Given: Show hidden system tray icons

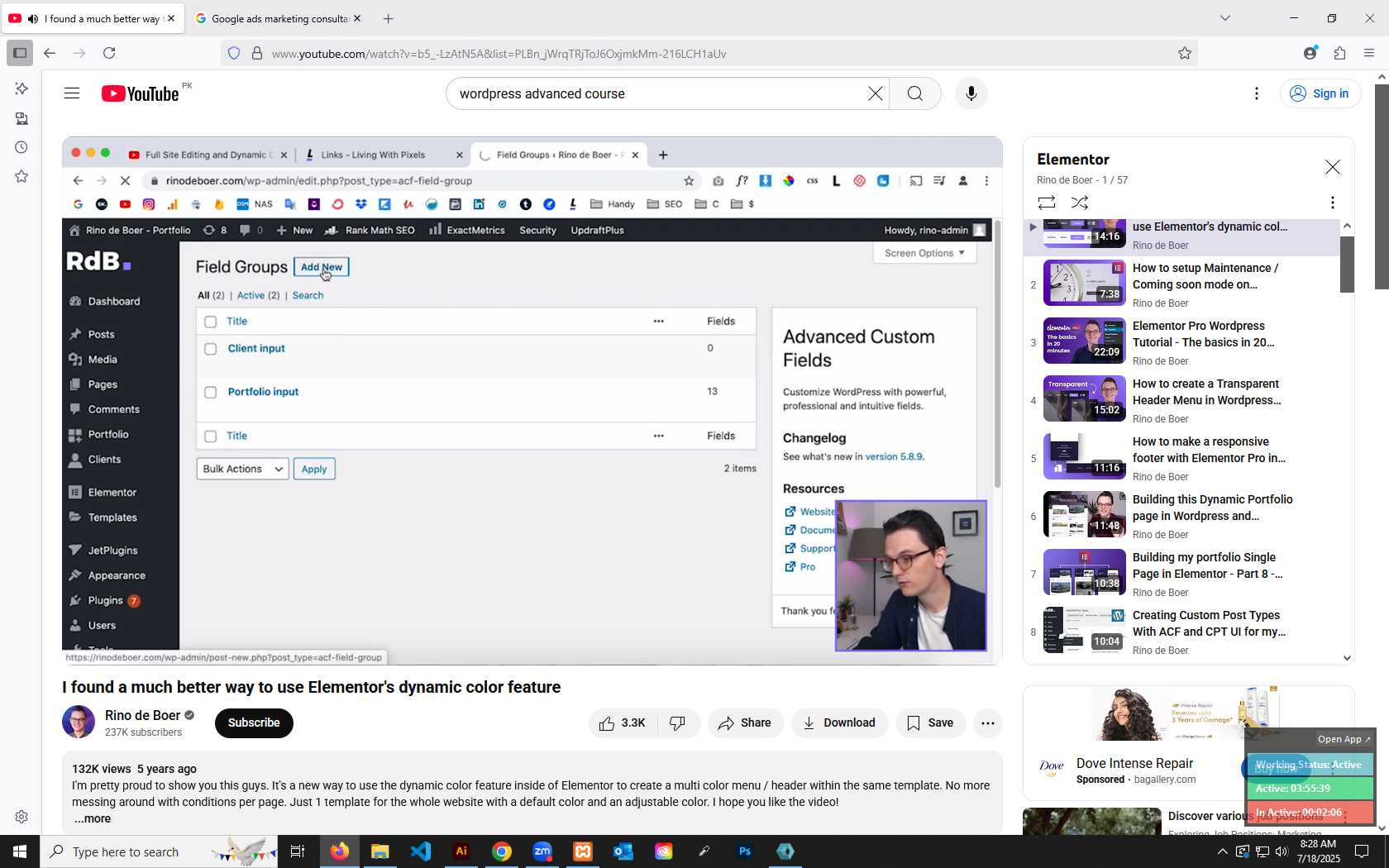Looking at the screenshot, I should [x=1223, y=851].
